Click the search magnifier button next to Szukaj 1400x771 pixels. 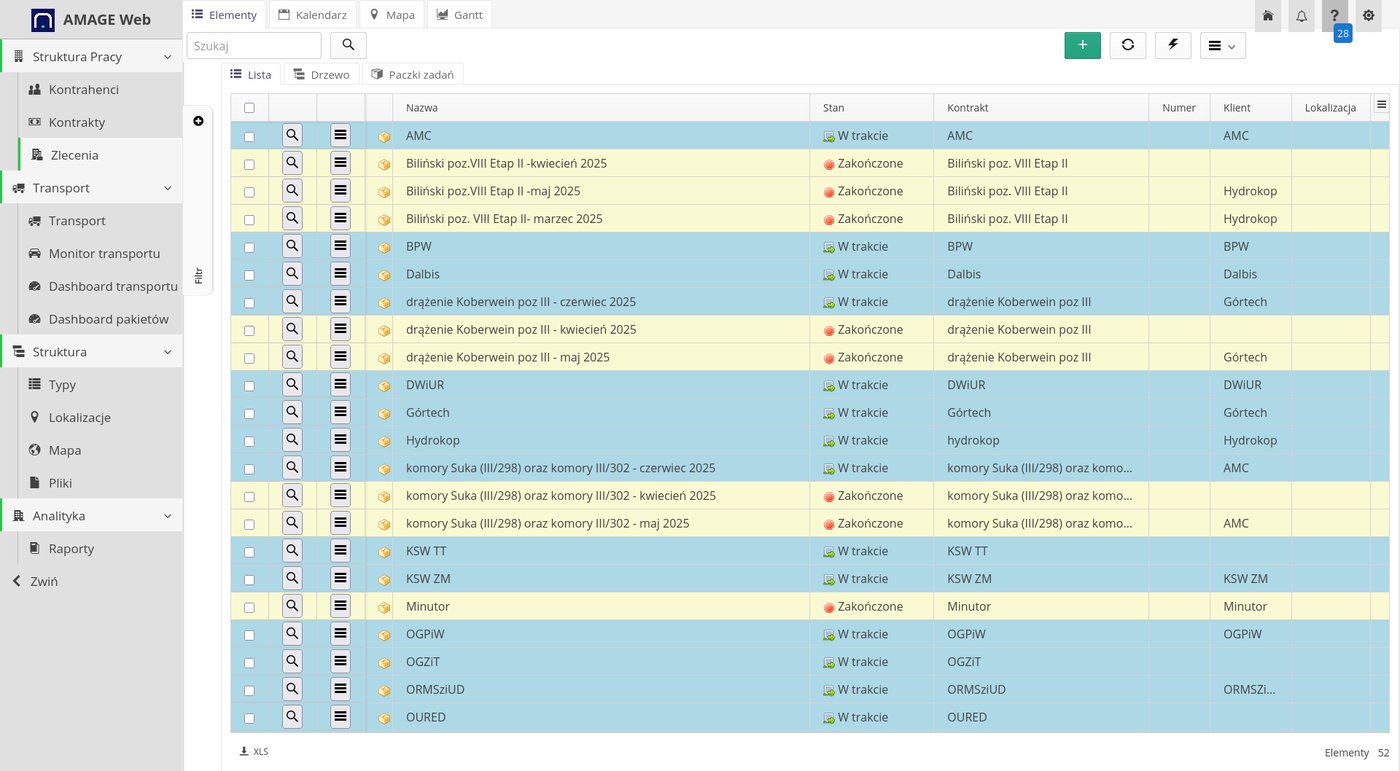pos(348,45)
